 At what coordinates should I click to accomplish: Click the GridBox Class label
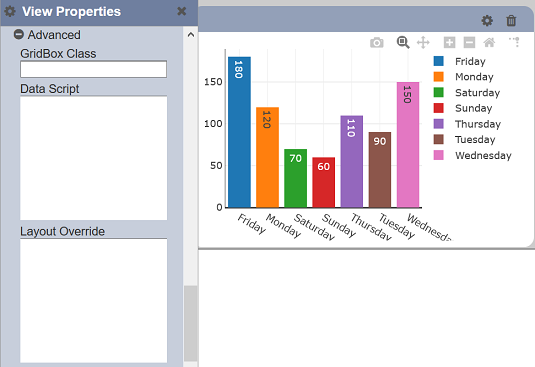click(x=58, y=54)
